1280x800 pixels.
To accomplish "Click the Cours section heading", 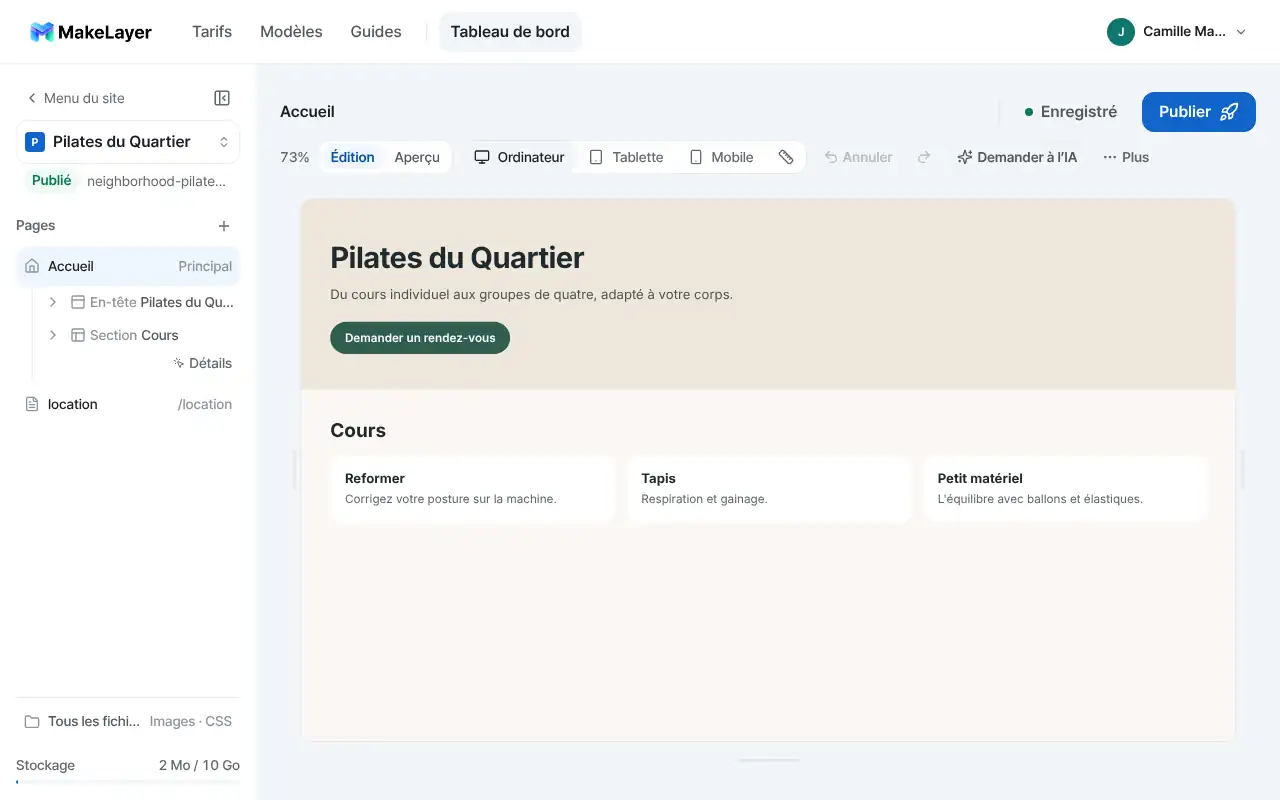I will (x=358, y=431).
